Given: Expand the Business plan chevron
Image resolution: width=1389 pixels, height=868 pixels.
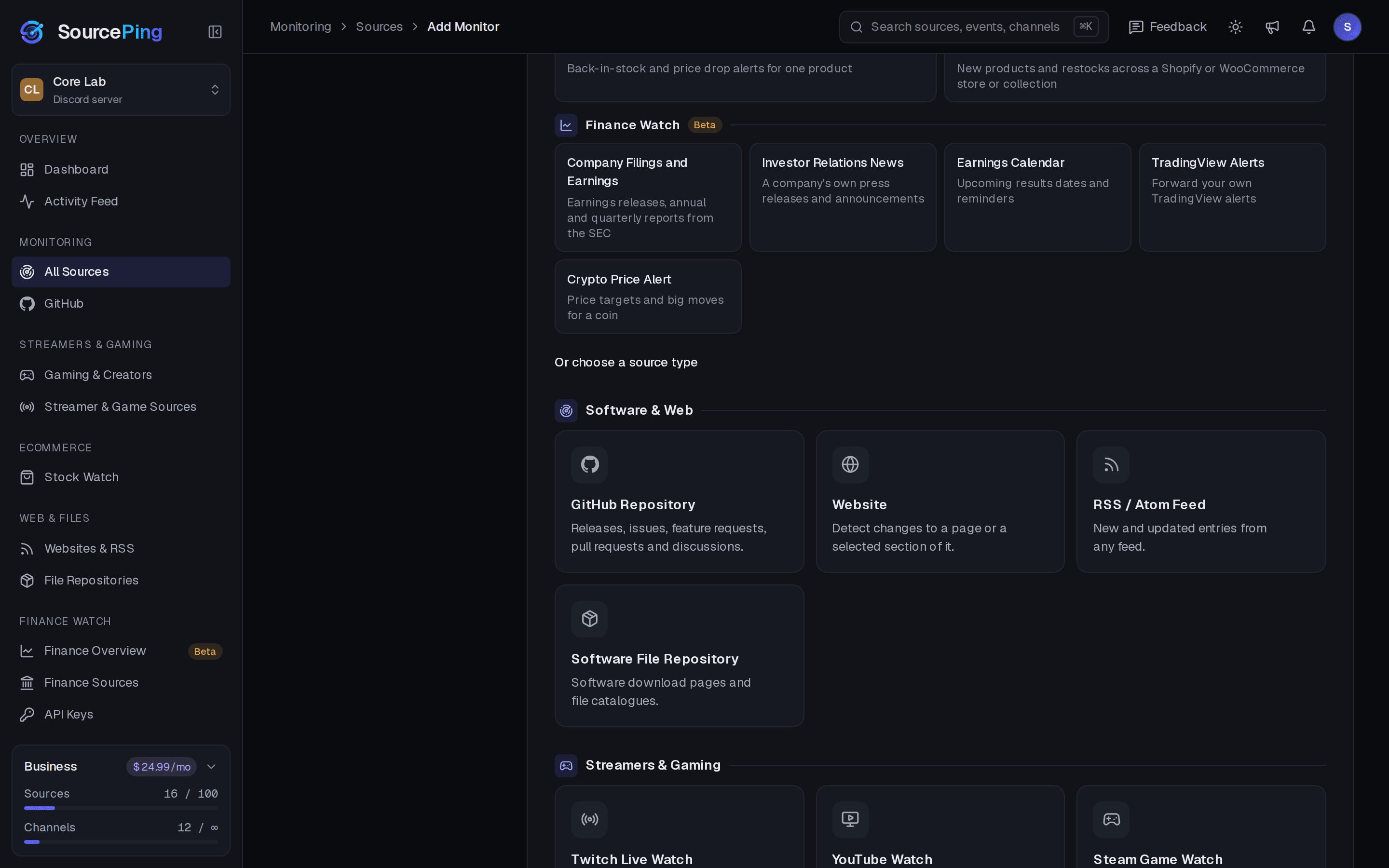Looking at the screenshot, I should (211, 767).
